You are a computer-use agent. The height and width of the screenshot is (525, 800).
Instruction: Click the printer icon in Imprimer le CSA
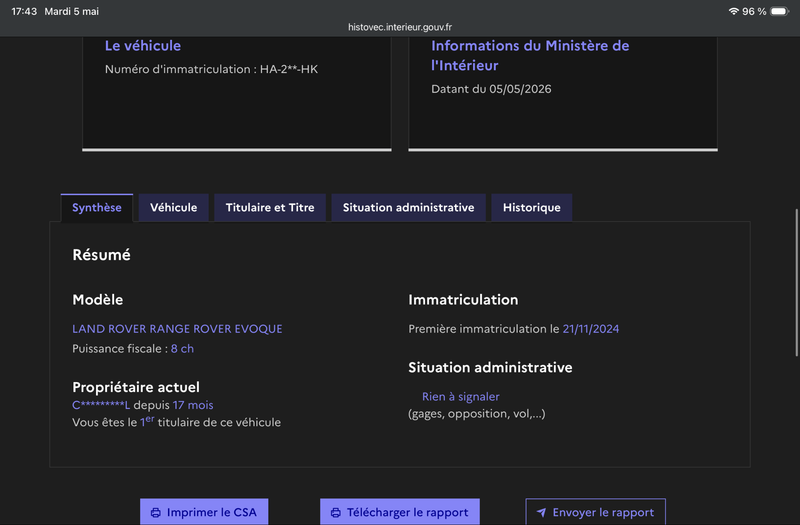[x=156, y=512]
